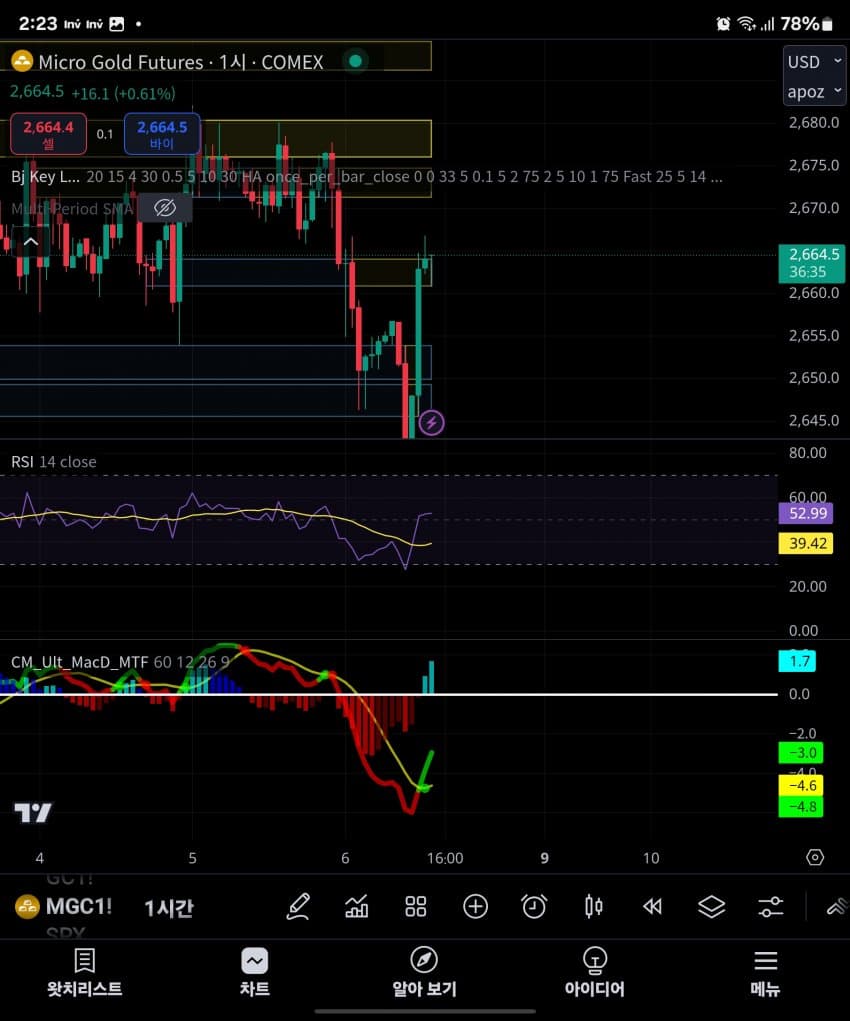
Task: Tap the red 2,664.4 sell button
Action: click(48, 134)
